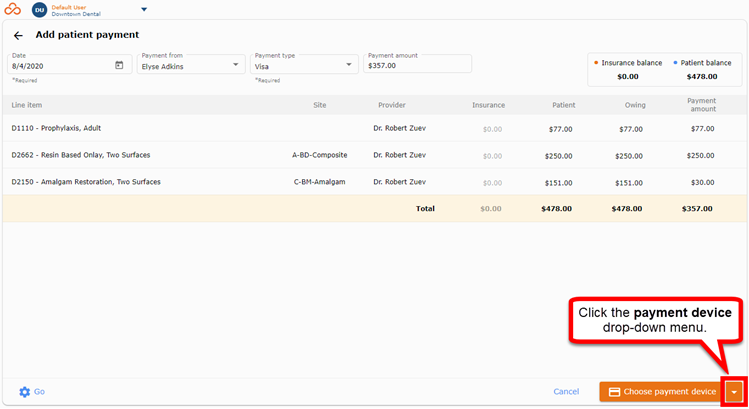This screenshot has height=409, width=749.
Task: Click the Insurance column header
Action: [488, 105]
